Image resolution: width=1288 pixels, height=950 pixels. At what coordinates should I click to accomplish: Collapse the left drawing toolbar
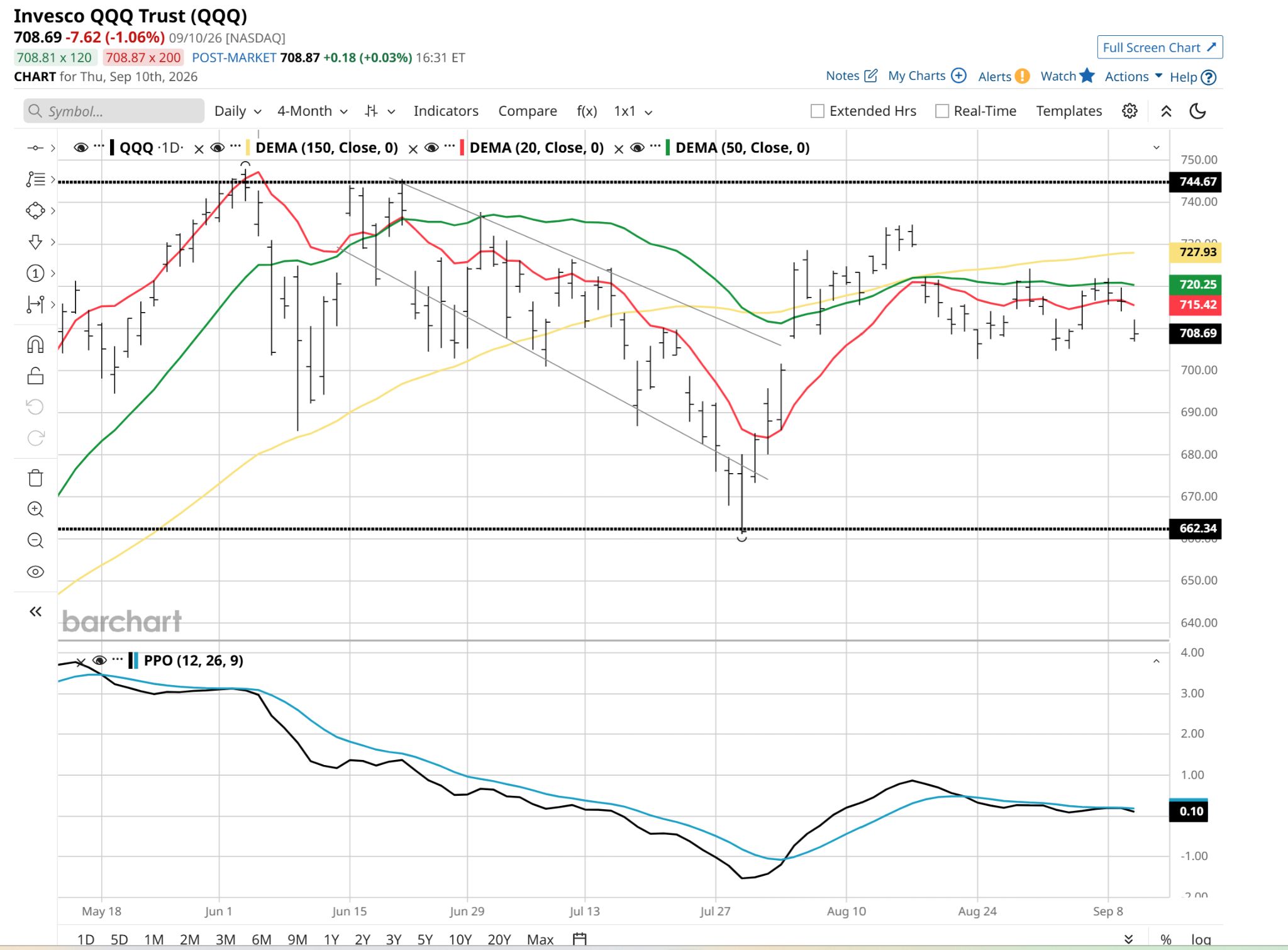[x=35, y=612]
